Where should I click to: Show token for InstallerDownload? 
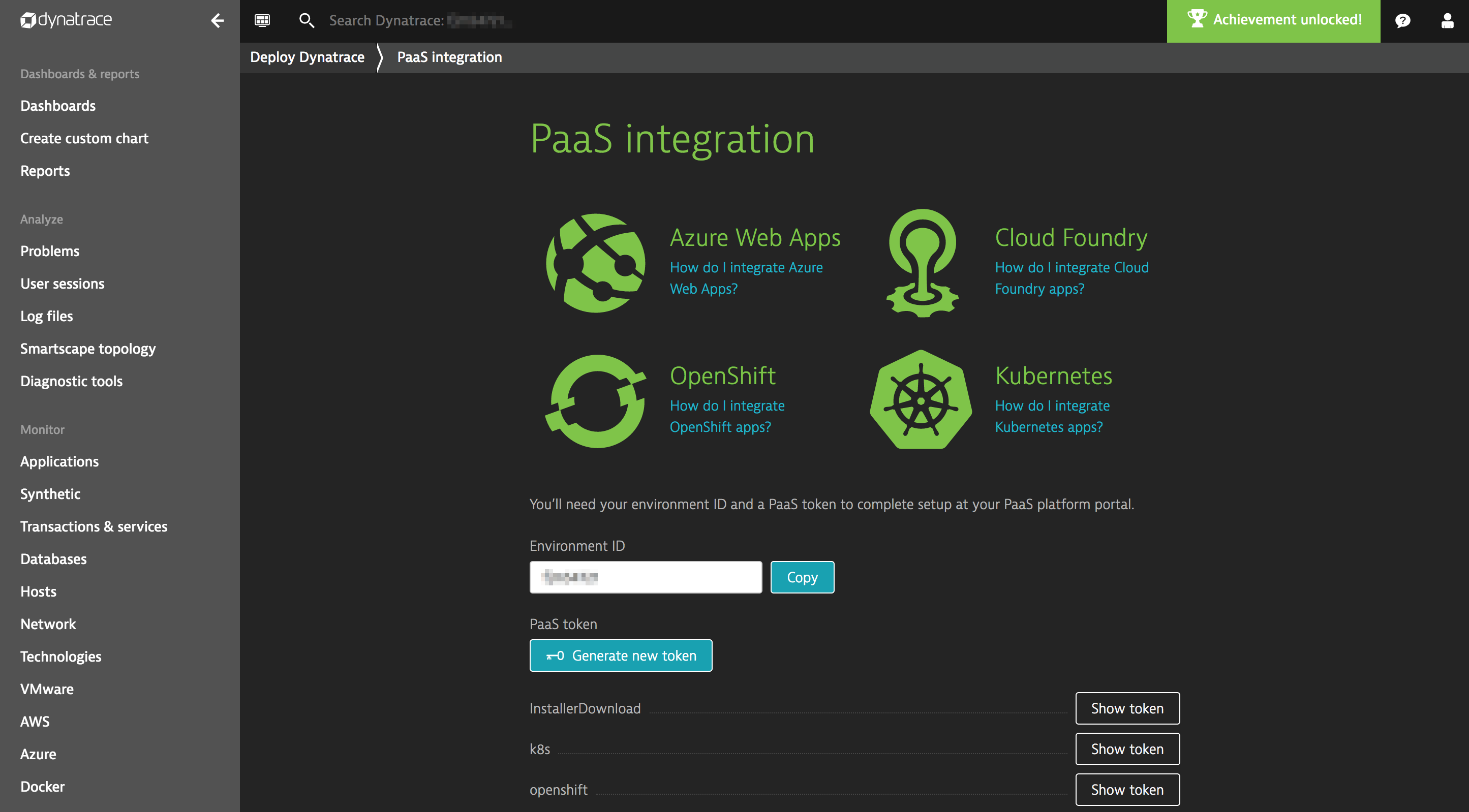pyautogui.click(x=1127, y=708)
